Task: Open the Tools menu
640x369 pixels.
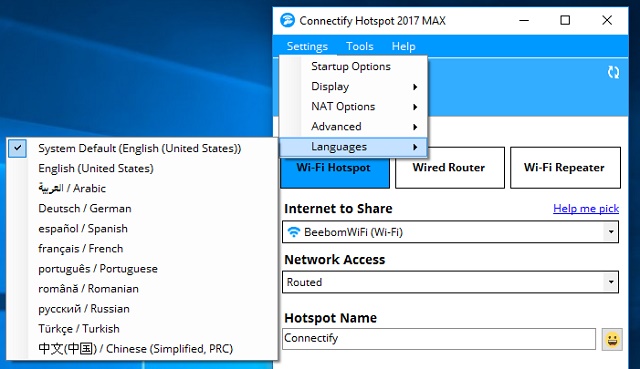Action: pyautogui.click(x=360, y=46)
